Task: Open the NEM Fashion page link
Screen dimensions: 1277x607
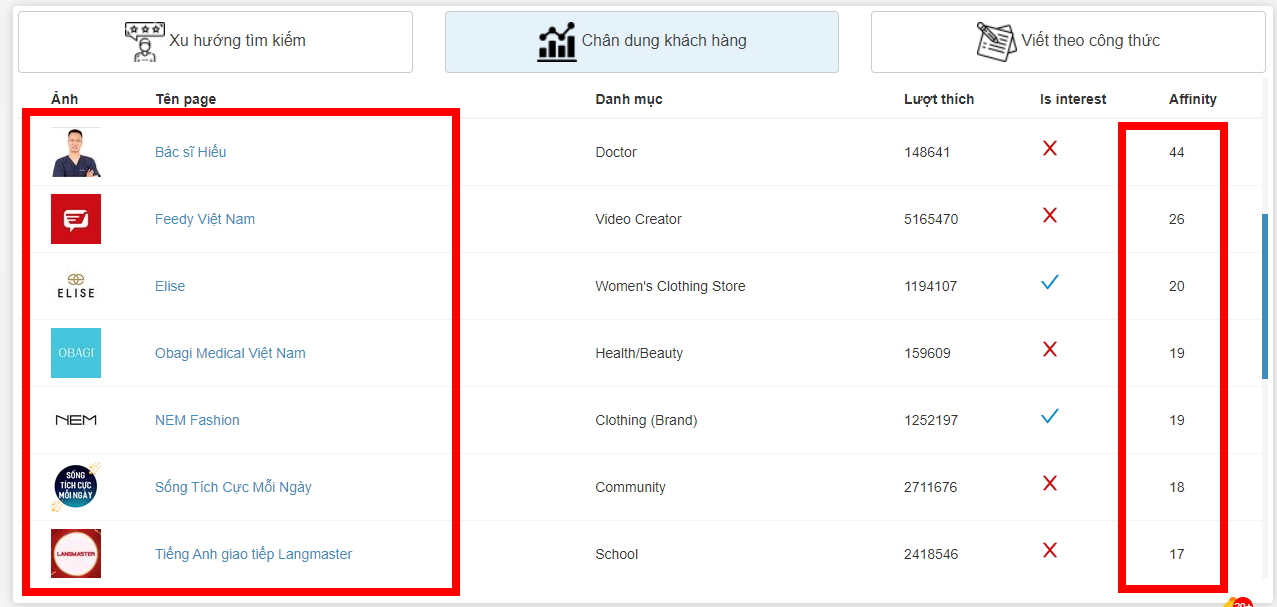Action: [197, 420]
